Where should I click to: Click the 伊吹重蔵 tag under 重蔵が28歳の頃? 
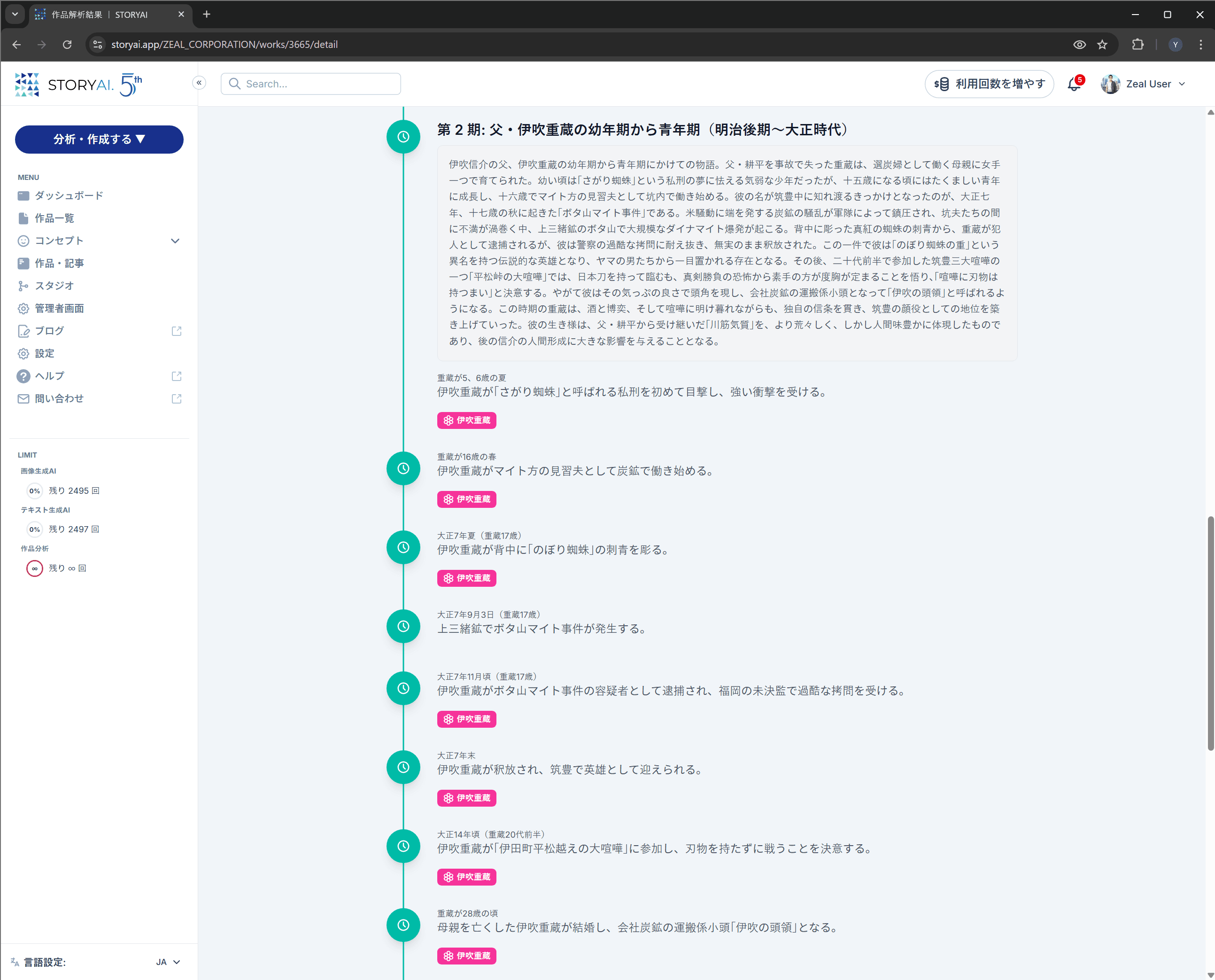click(467, 957)
